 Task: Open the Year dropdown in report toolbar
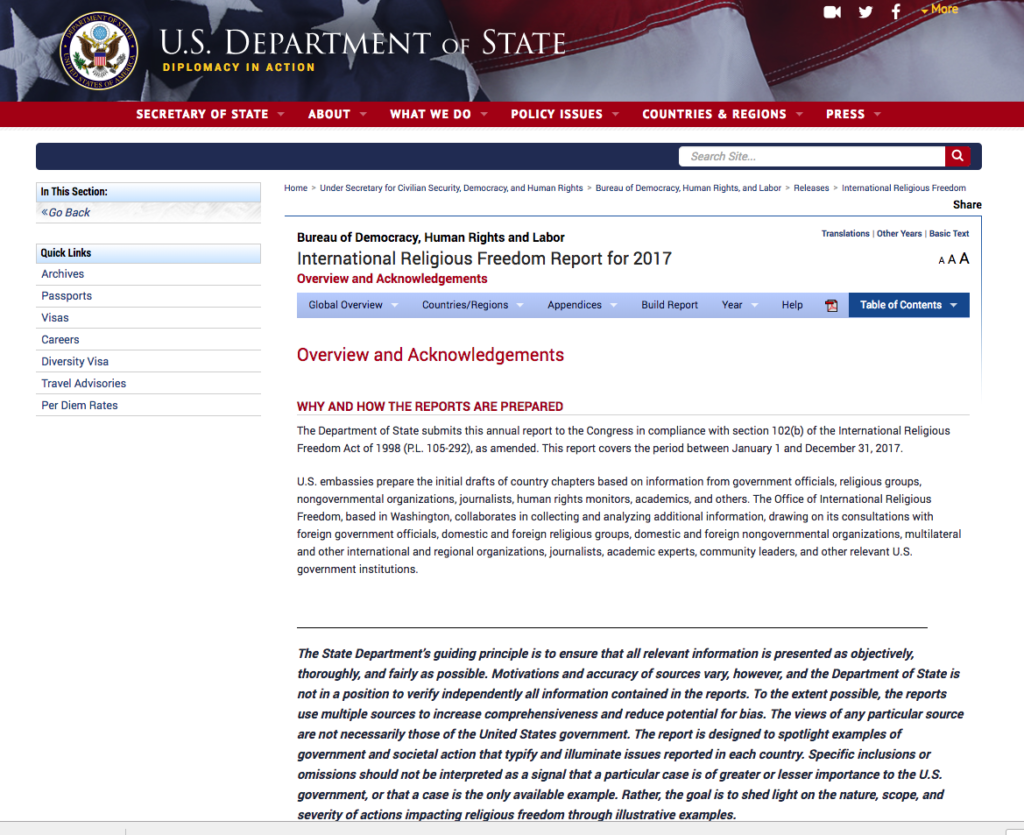(739, 305)
